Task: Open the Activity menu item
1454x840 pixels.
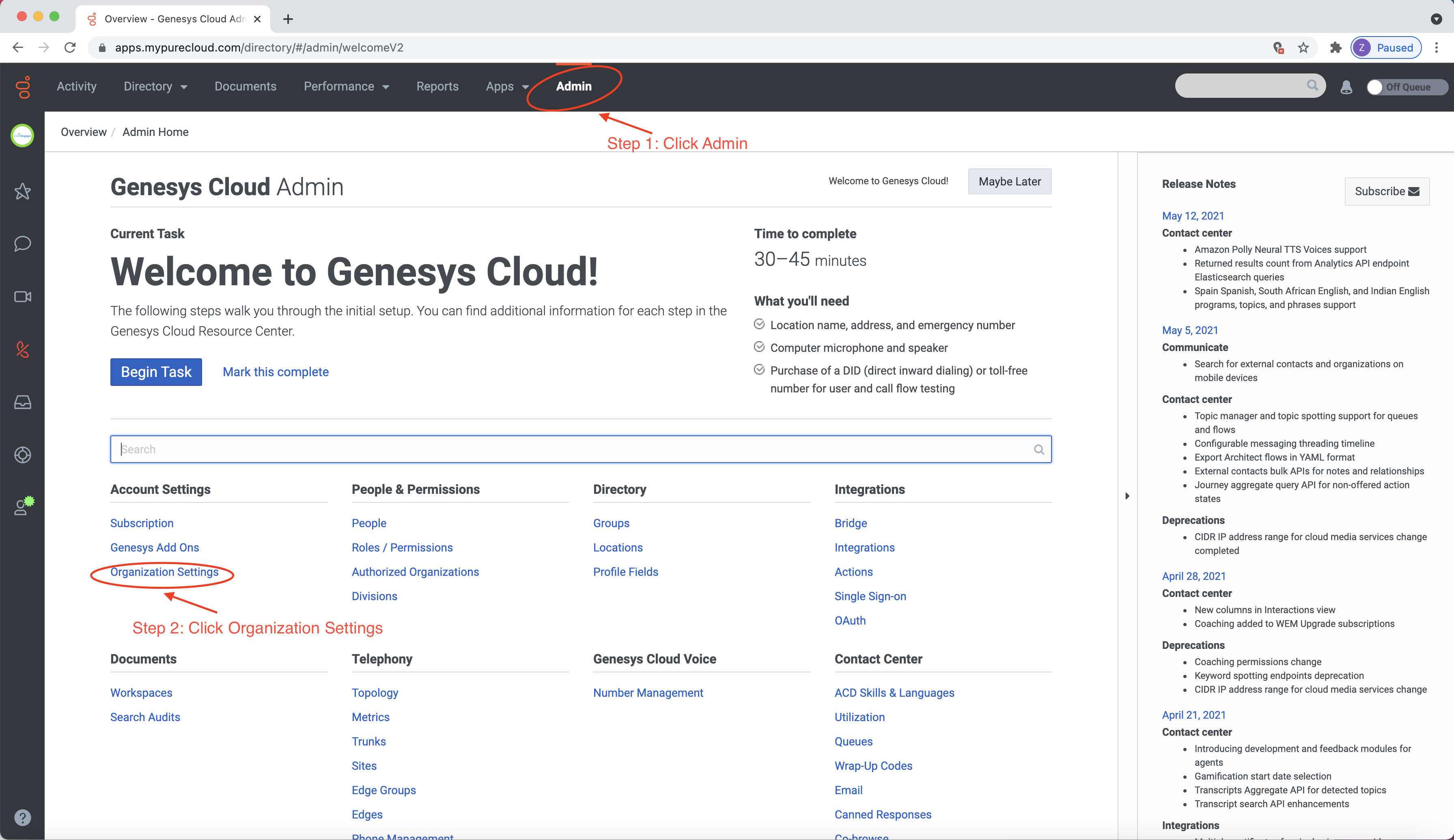Action: pos(77,86)
